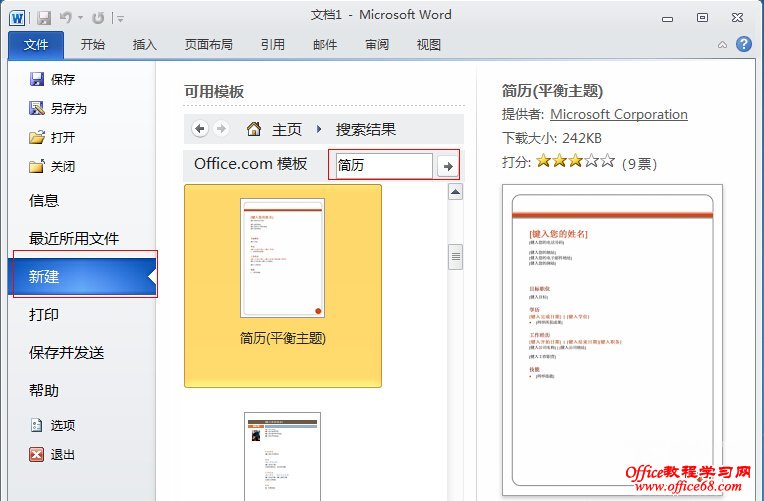Image resolution: width=764 pixels, height=501 pixels.
Task: Click the Back arrow in template navigation
Action: [200, 129]
